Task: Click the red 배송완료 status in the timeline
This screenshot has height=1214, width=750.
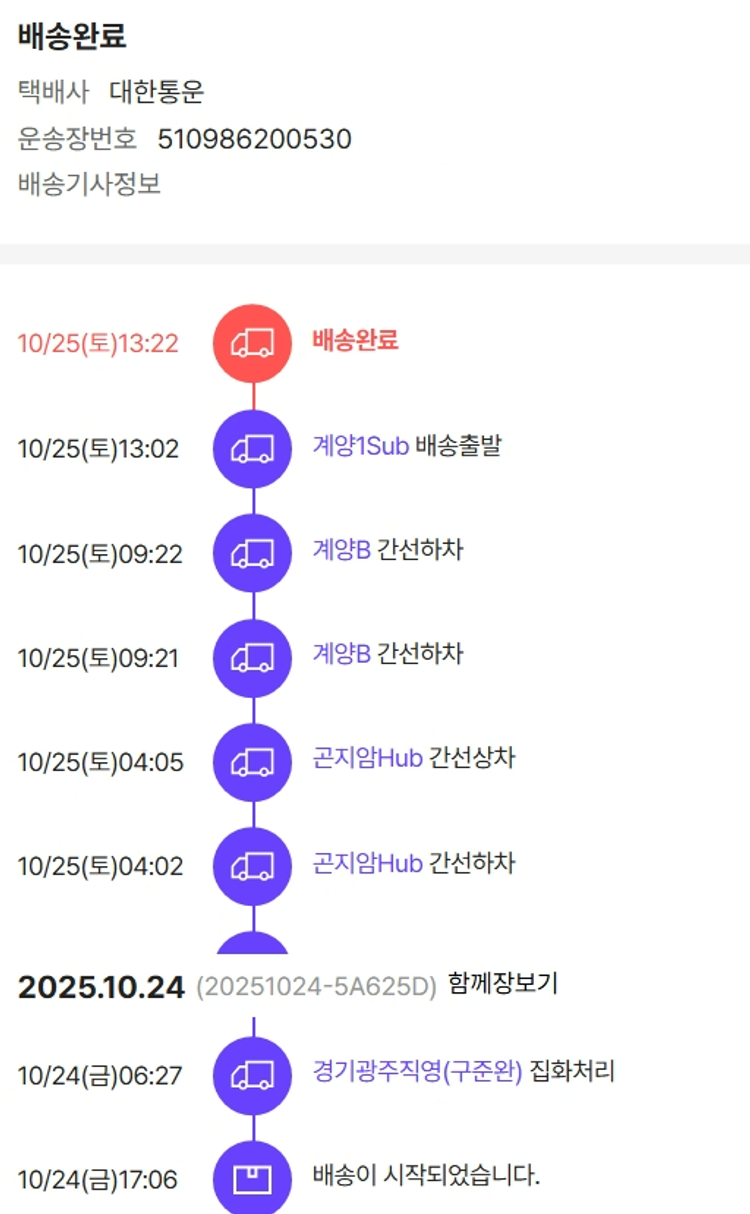Action: pyautogui.click(x=355, y=340)
